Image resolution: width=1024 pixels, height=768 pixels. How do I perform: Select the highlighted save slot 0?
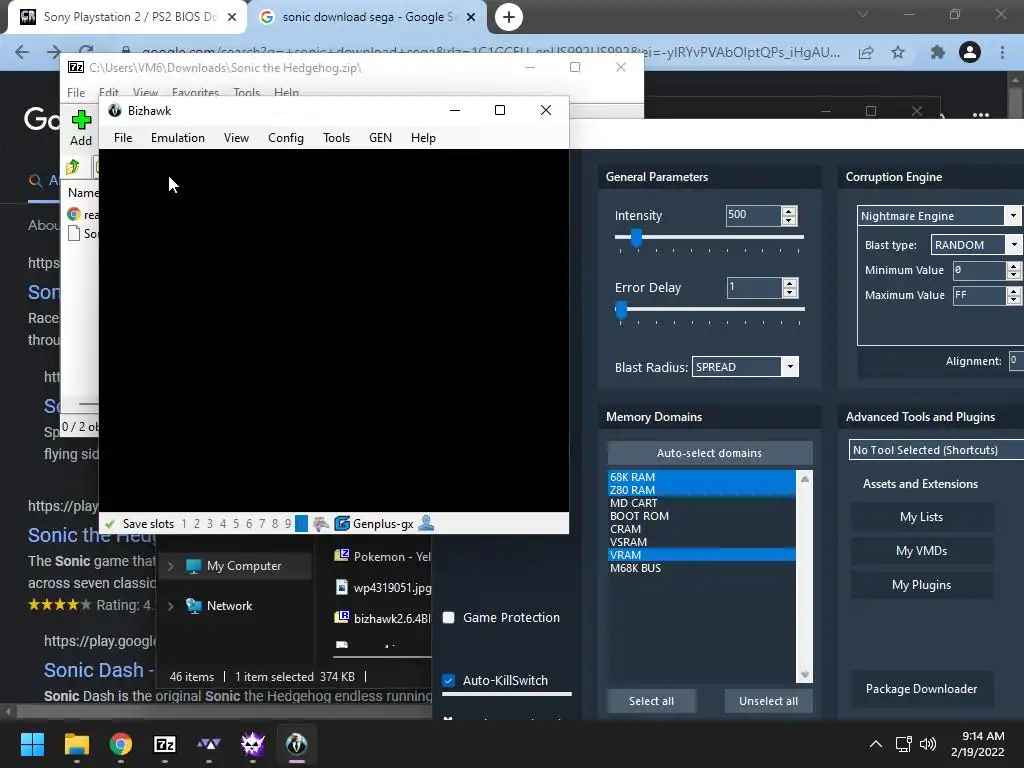pos(301,524)
